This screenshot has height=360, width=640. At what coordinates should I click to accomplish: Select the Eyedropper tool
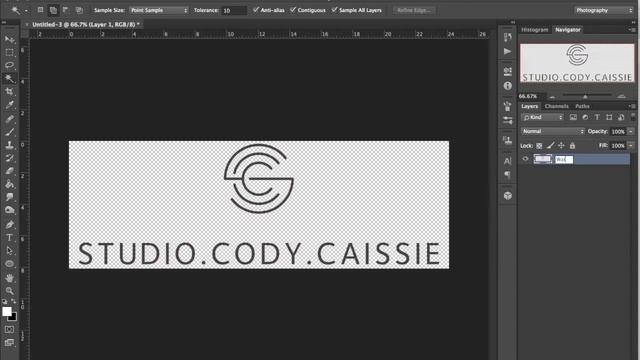click(x=9, y=105)
